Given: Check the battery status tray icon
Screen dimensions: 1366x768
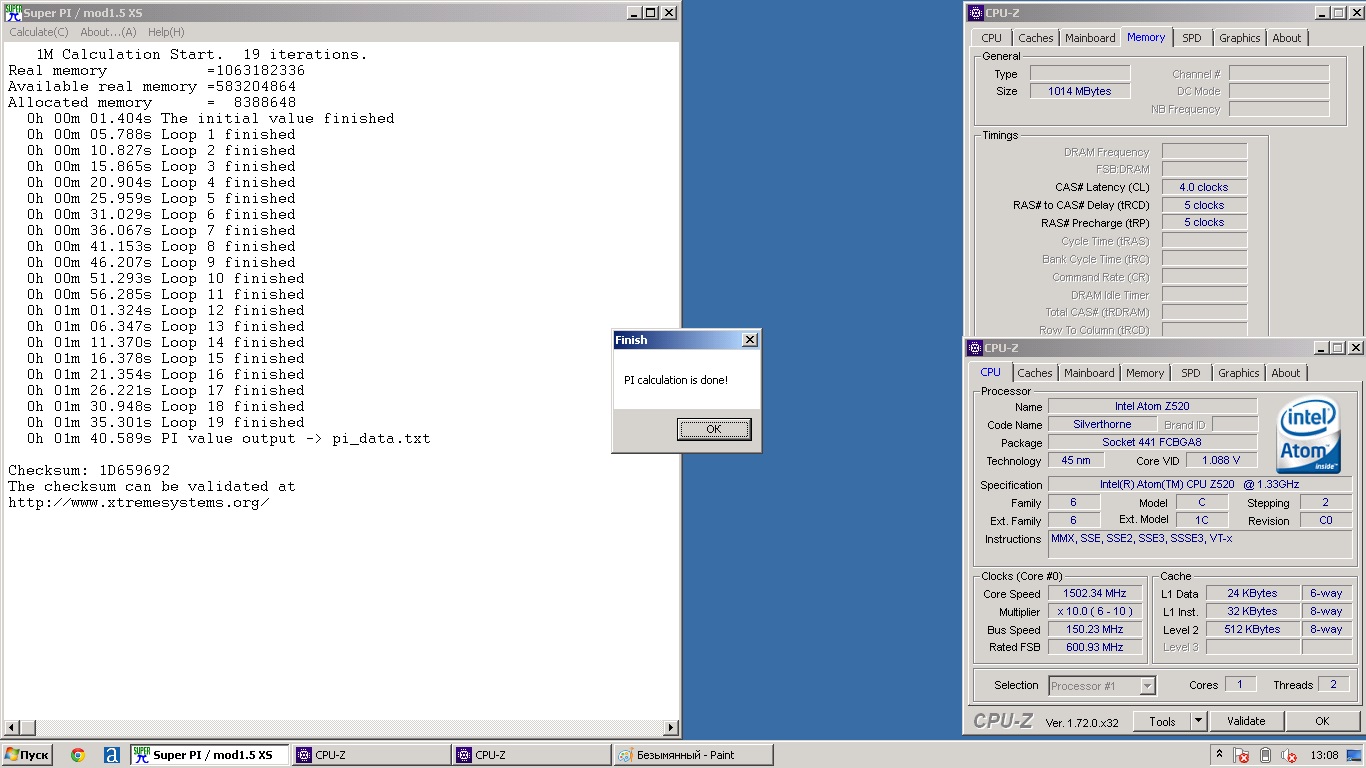Looking at the screenshot, I should pos(1265,755).
